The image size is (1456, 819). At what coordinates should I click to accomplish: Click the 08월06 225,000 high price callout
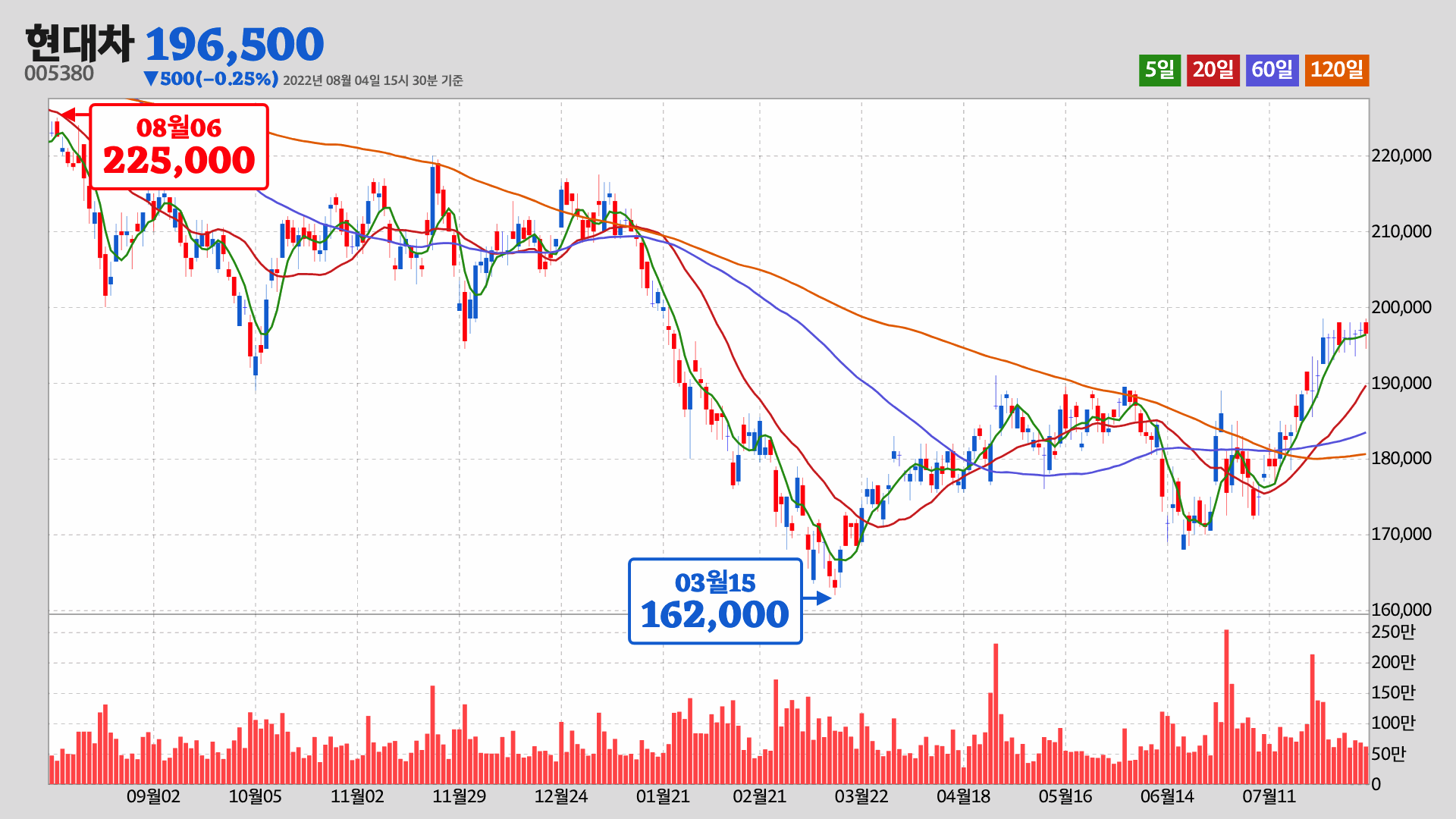[x=179, y=146]
